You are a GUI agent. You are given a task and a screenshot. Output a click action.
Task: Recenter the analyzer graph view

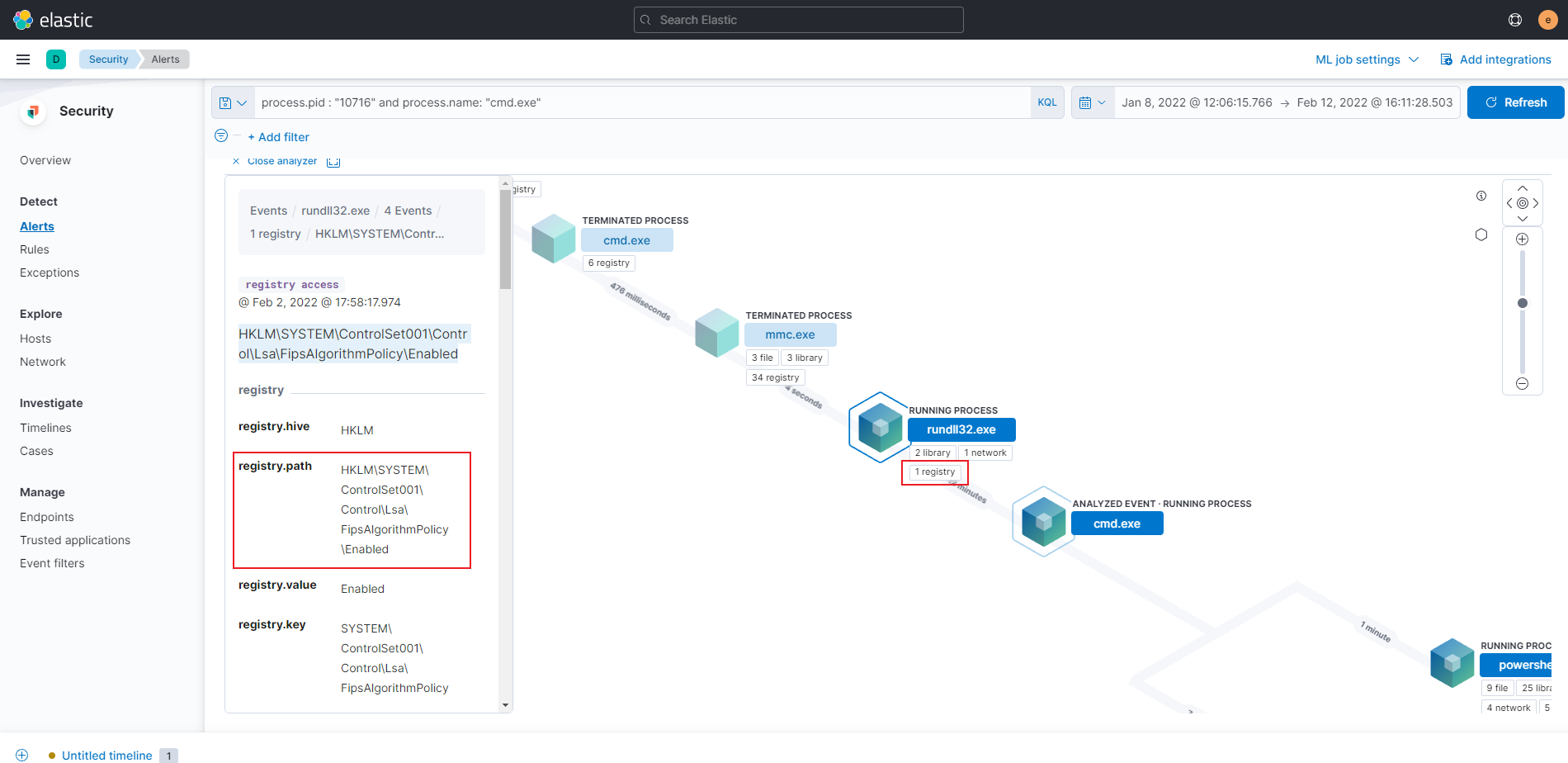click(x=1523, y=203)
